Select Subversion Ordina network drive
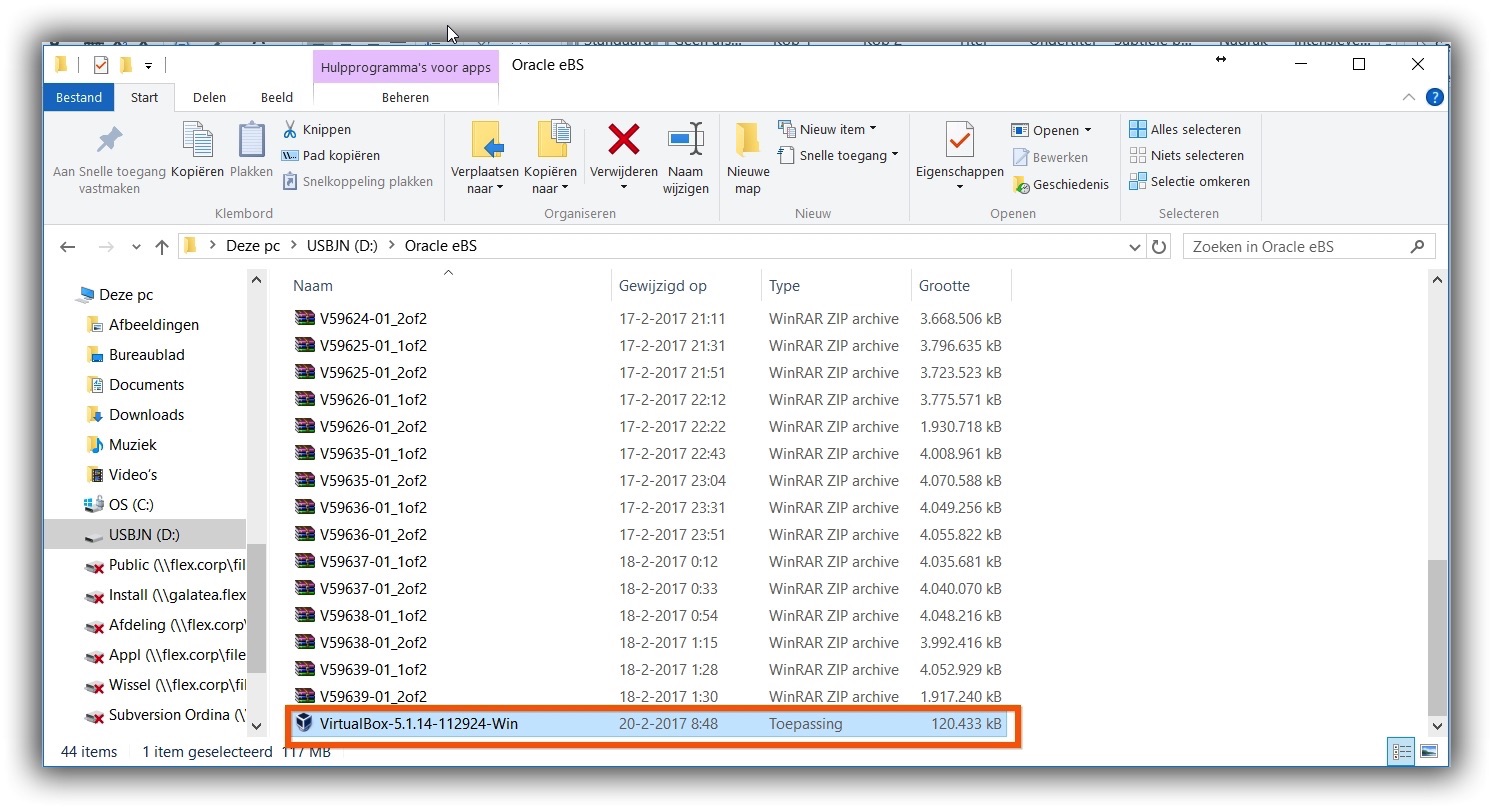 pos(165,715)
